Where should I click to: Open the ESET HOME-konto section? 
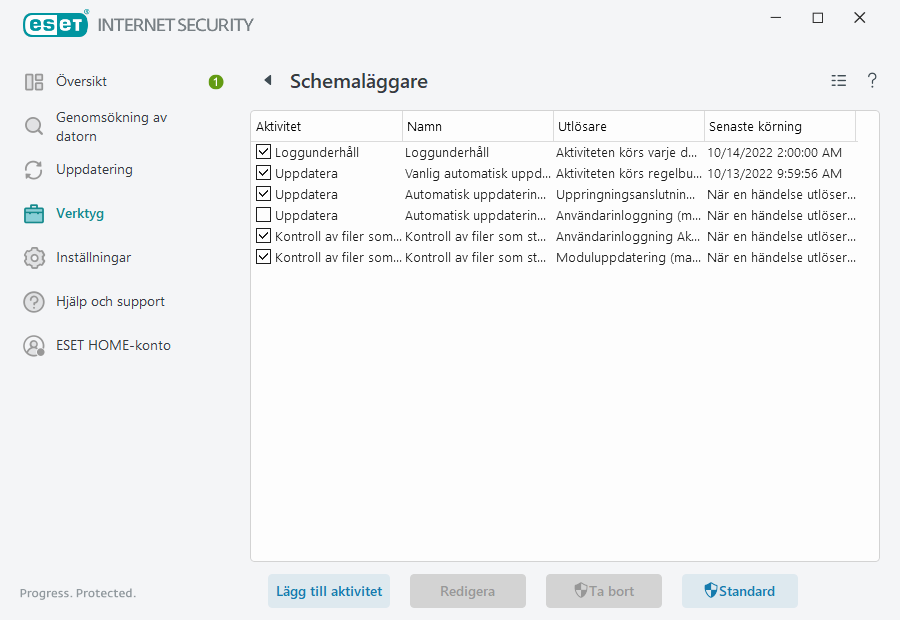pyautogui.click(x=113, y=345)
